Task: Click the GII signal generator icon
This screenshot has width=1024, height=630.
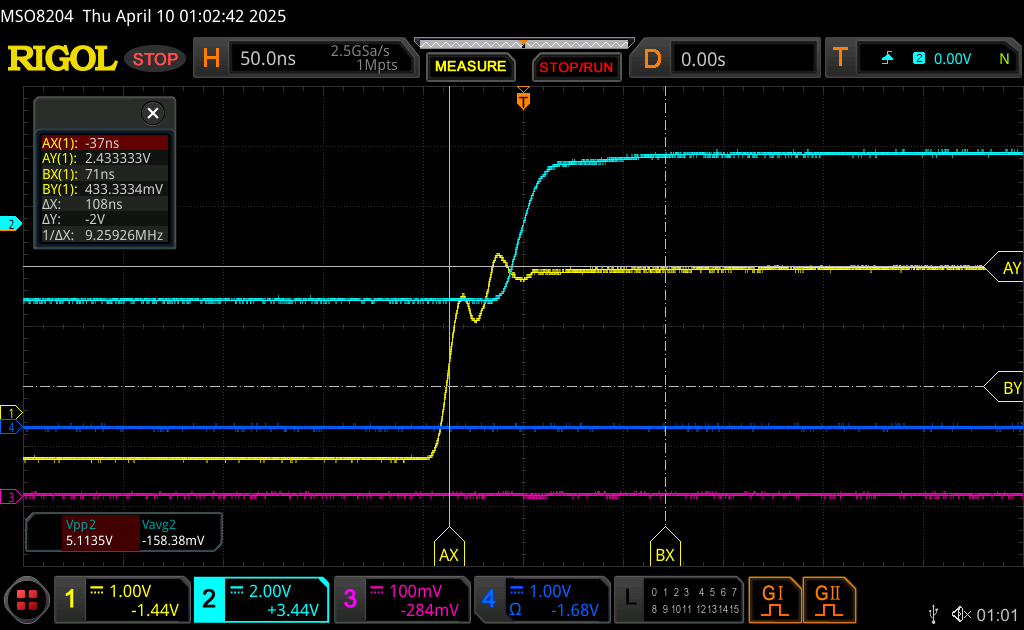Action: tap(826, 599)
